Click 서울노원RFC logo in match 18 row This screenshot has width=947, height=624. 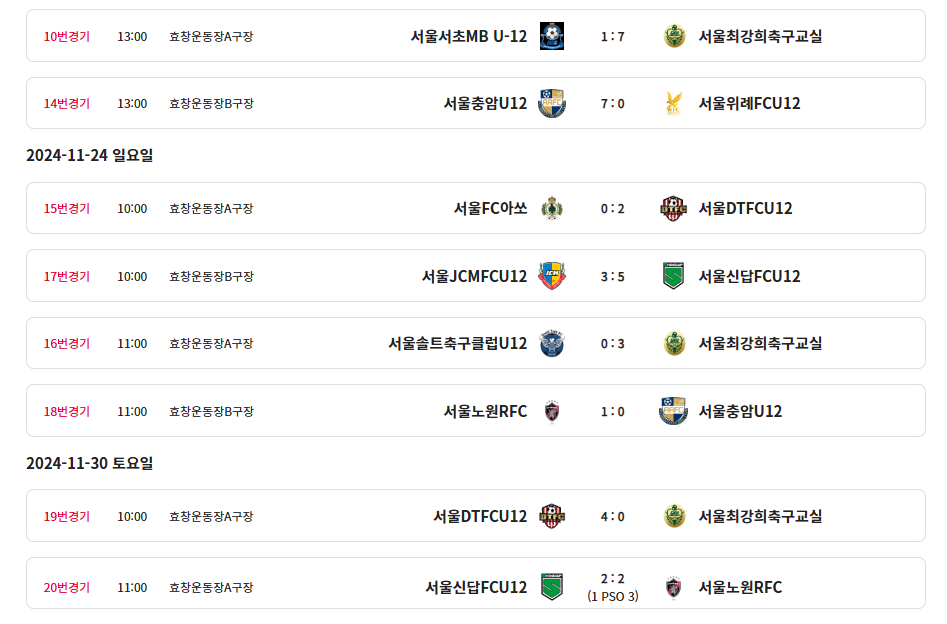tap(551, 411)
